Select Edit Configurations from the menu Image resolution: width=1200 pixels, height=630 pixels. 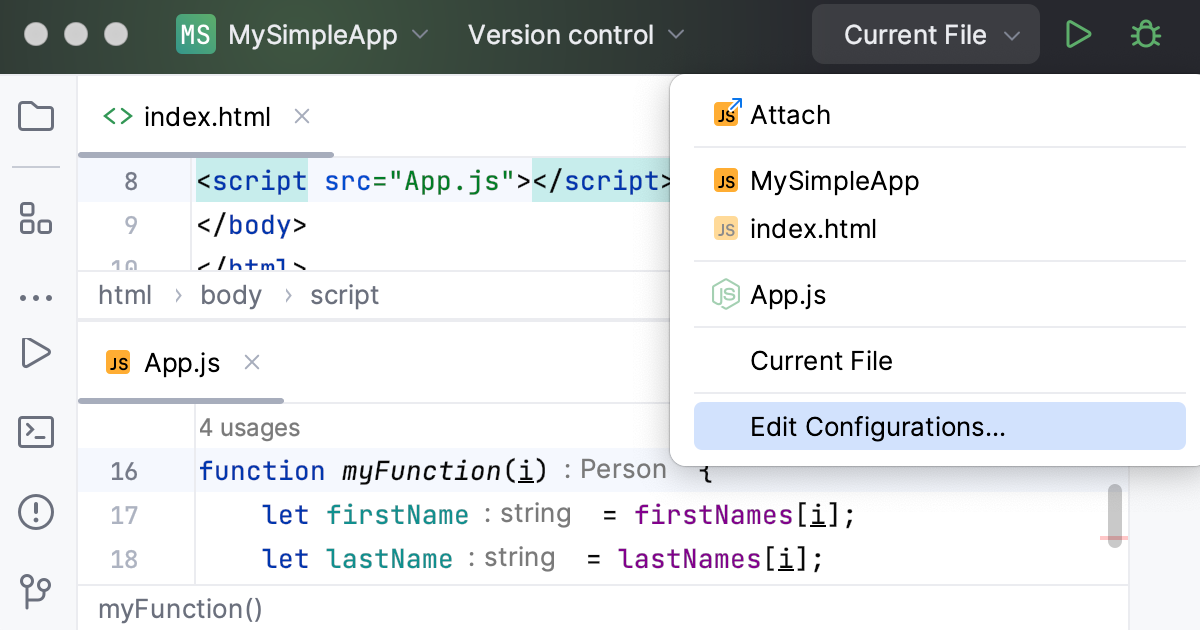pos(878,426)
